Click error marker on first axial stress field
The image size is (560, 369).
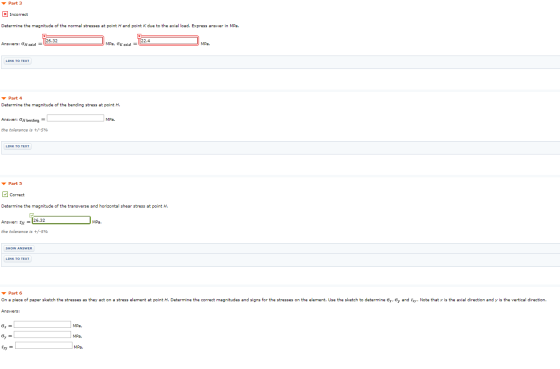[x=44, y=36]
